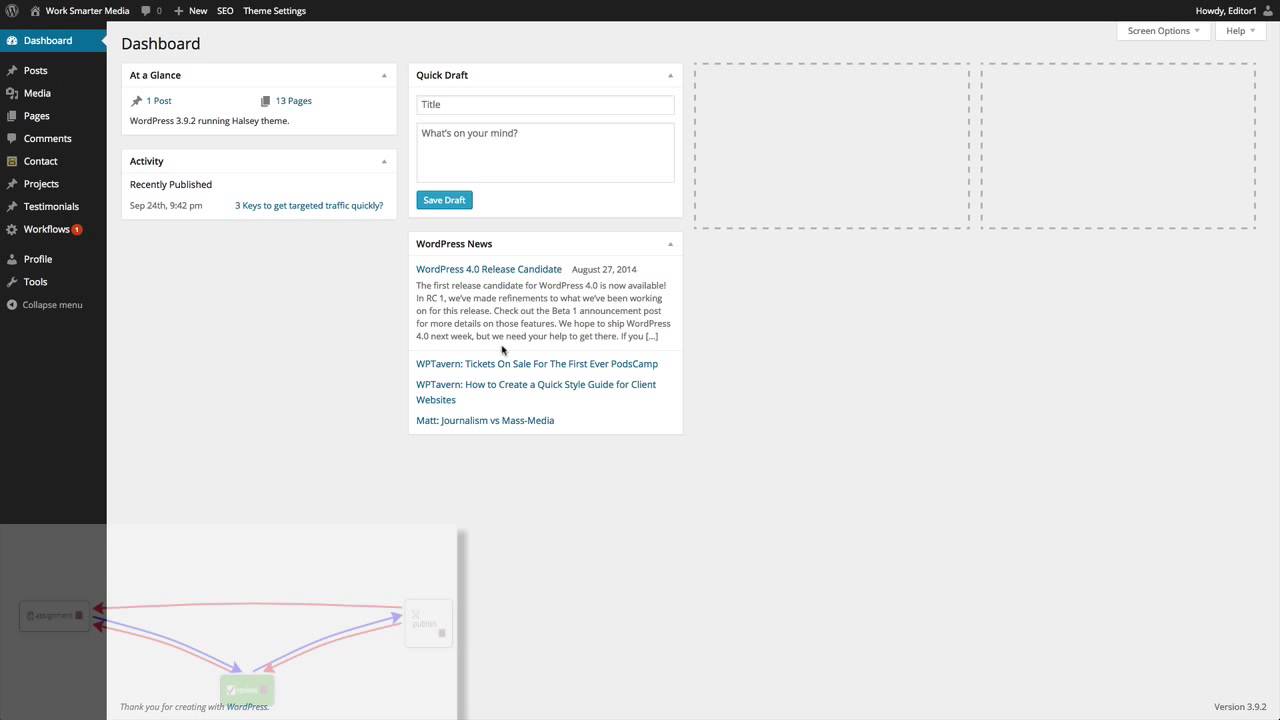Screen dimensions: 1280x720
Task: Click the home icon next to Work Smarter Media
Action: 35,11
